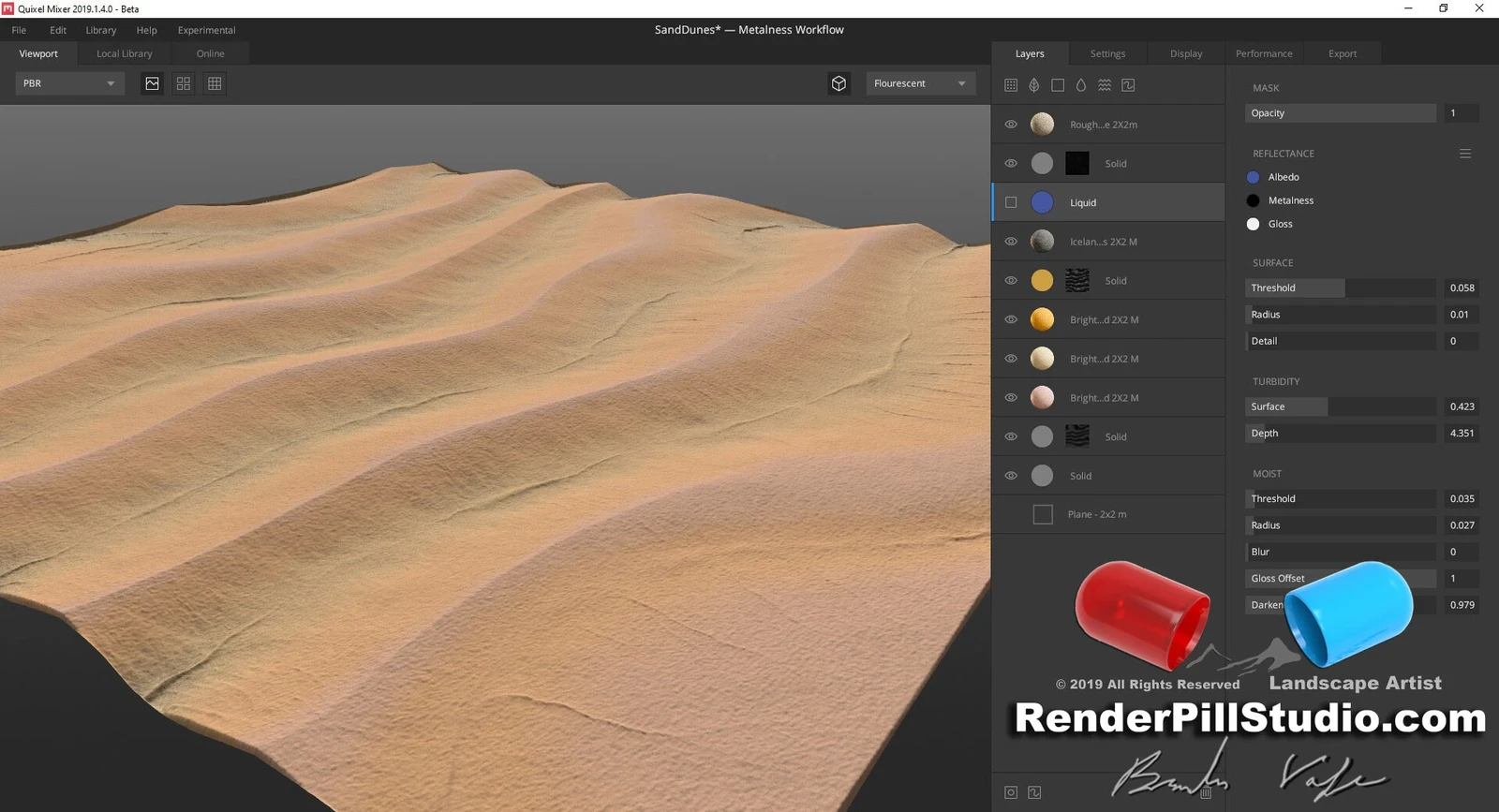Open the Library menu
Screen dimensions: 1499x812
(101, 30)
